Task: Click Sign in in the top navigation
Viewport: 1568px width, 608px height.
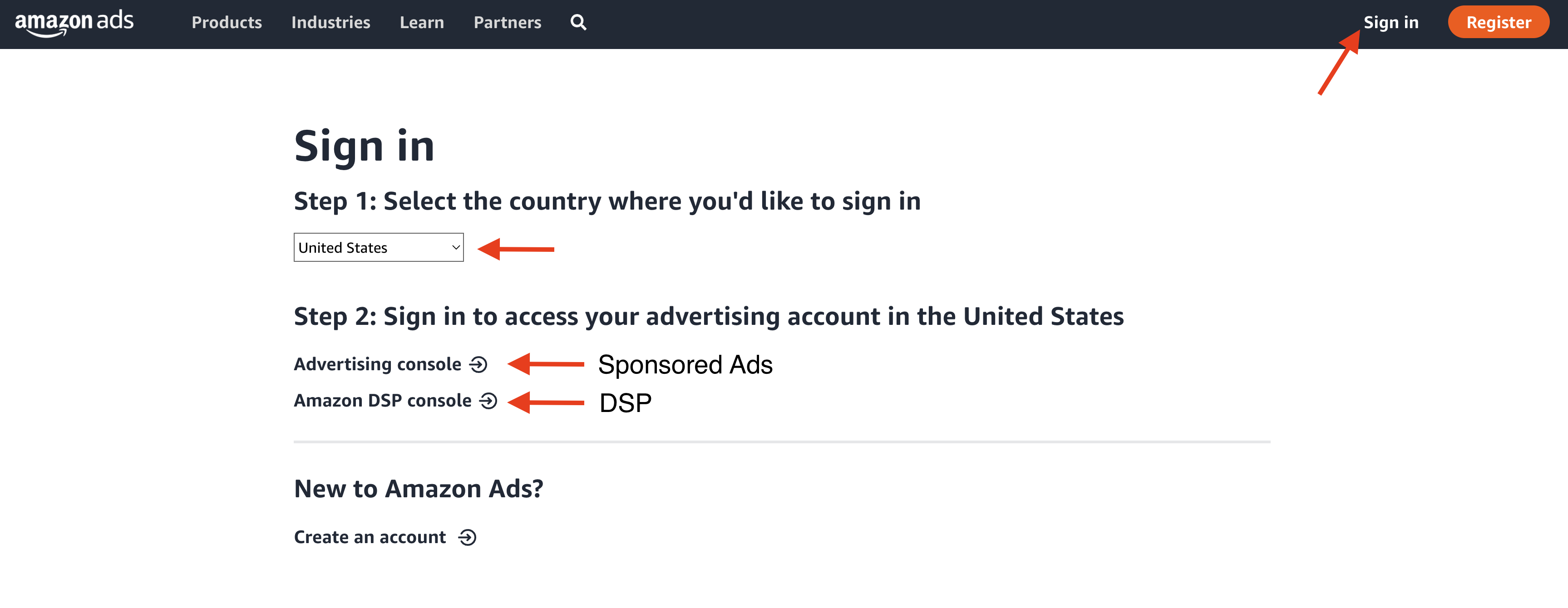Action: point(1391,23)
